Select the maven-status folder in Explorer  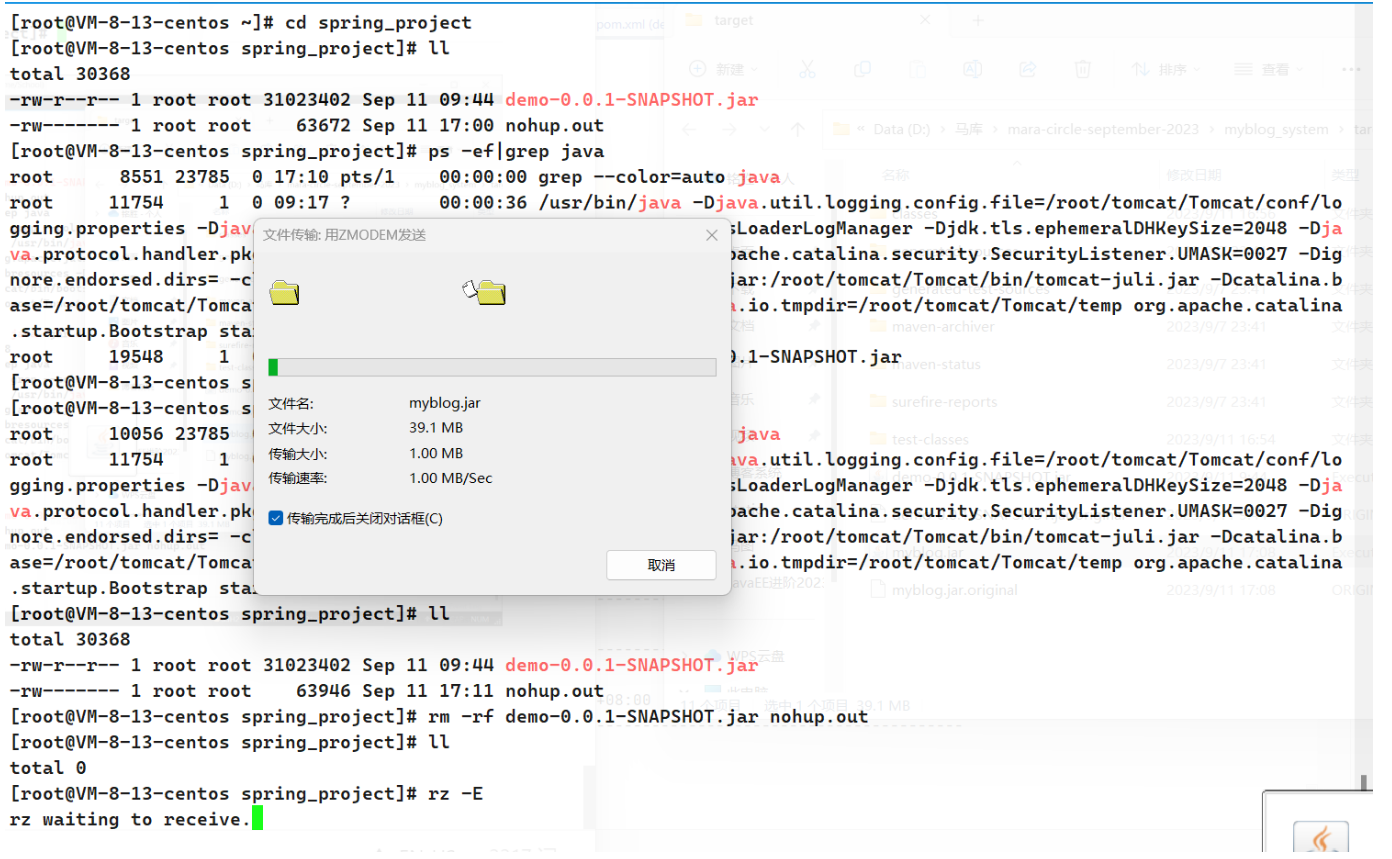(x=936, y=364)
